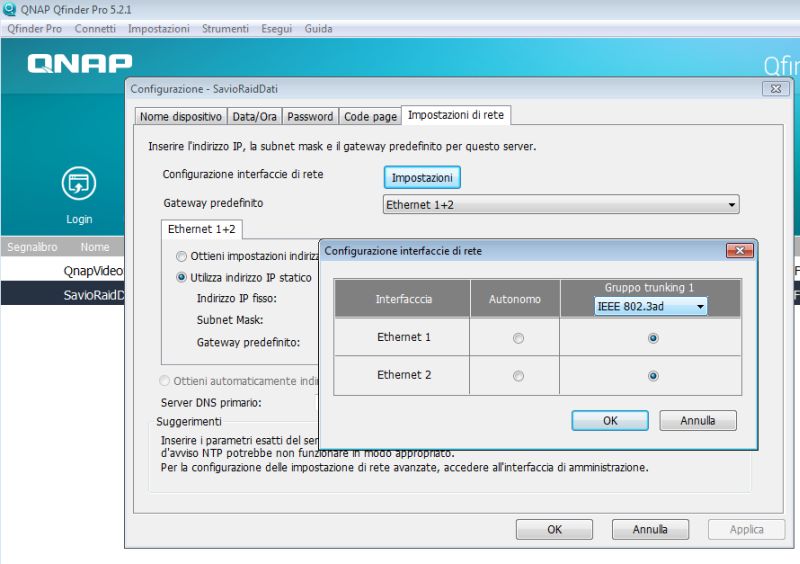The image size is (800, 564).
Task: Close the Configurazione SavioRaidDati window
Action: click(x=775, y=89)
